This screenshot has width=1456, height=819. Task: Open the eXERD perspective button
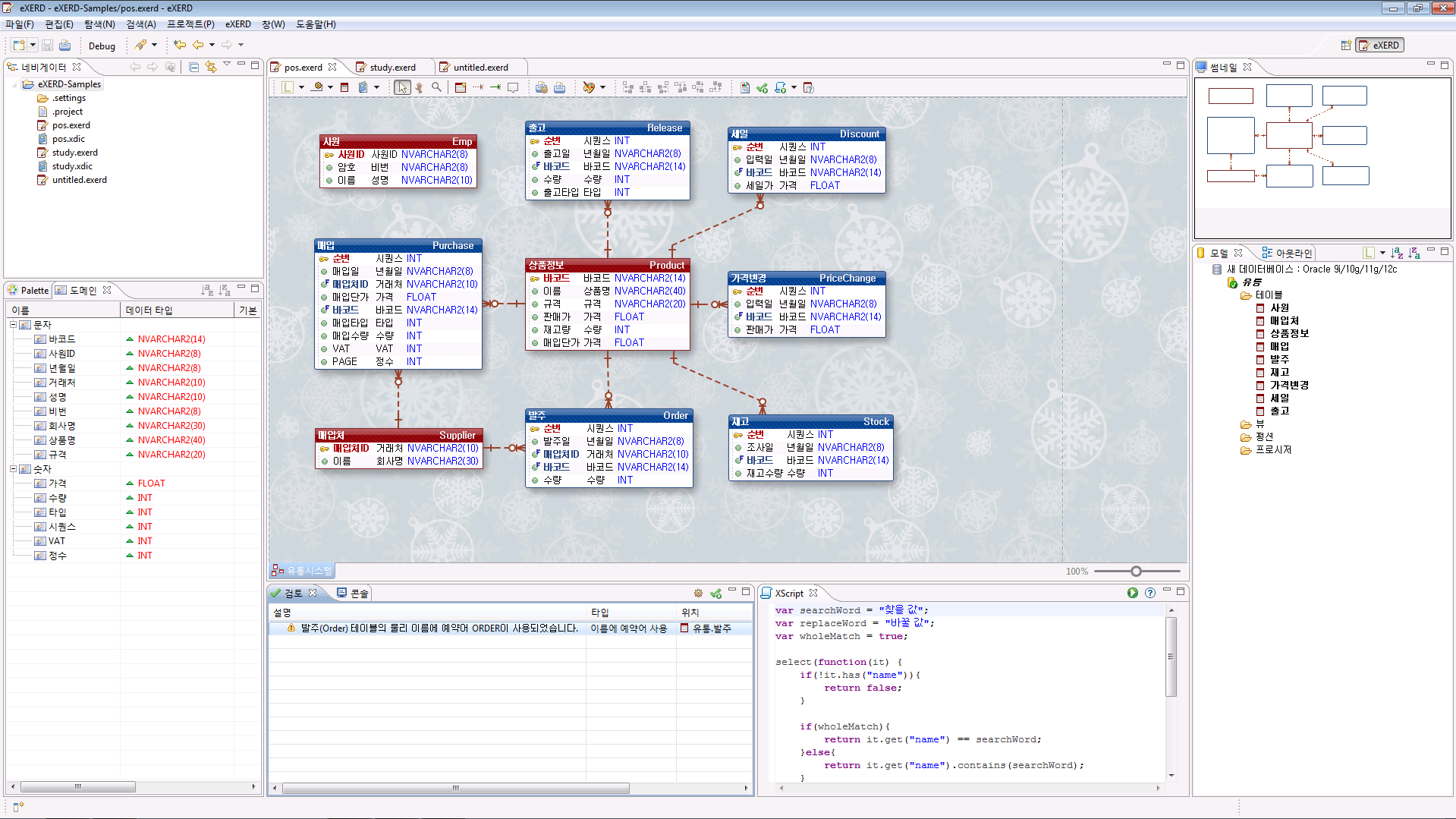1379,46
